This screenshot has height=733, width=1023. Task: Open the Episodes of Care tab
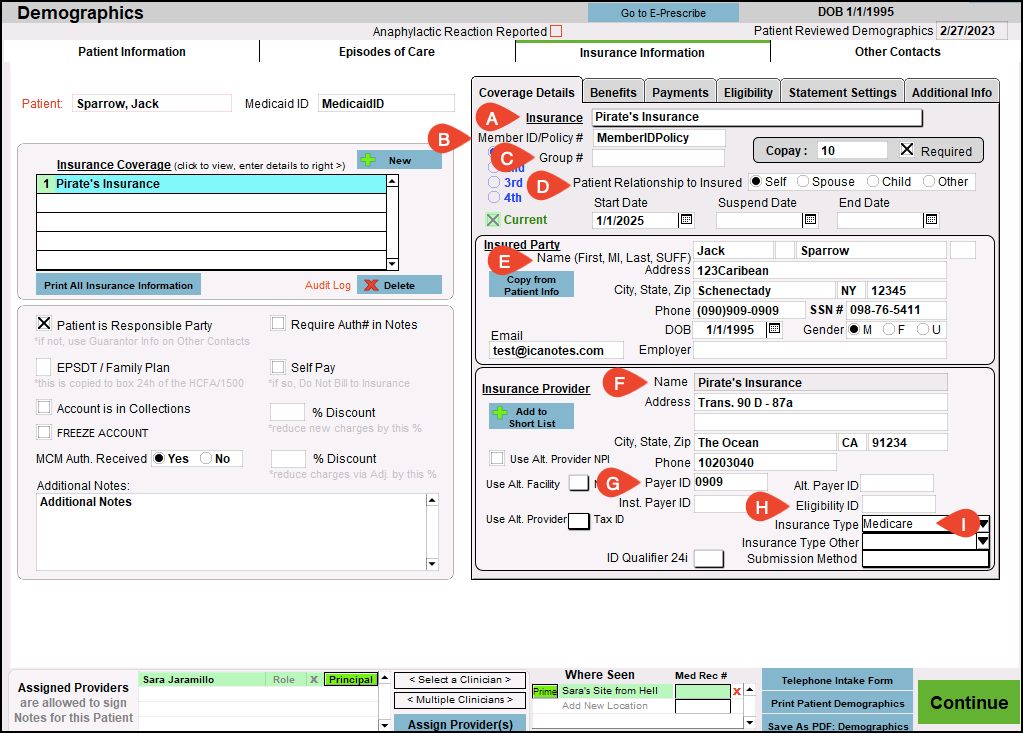point(386,52)
